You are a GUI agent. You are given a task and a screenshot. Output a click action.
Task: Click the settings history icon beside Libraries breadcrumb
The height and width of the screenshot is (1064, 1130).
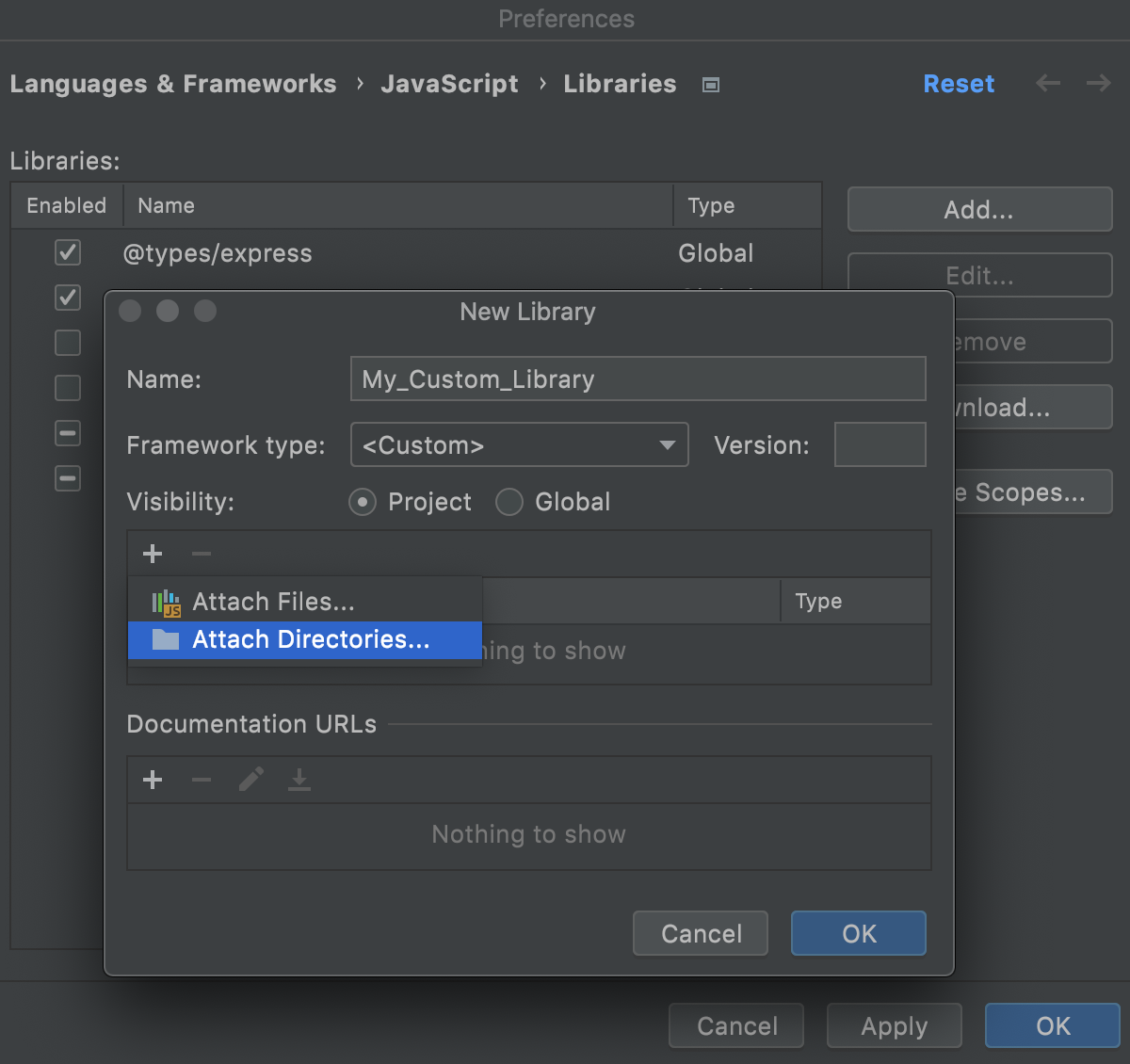coord(710,84)
